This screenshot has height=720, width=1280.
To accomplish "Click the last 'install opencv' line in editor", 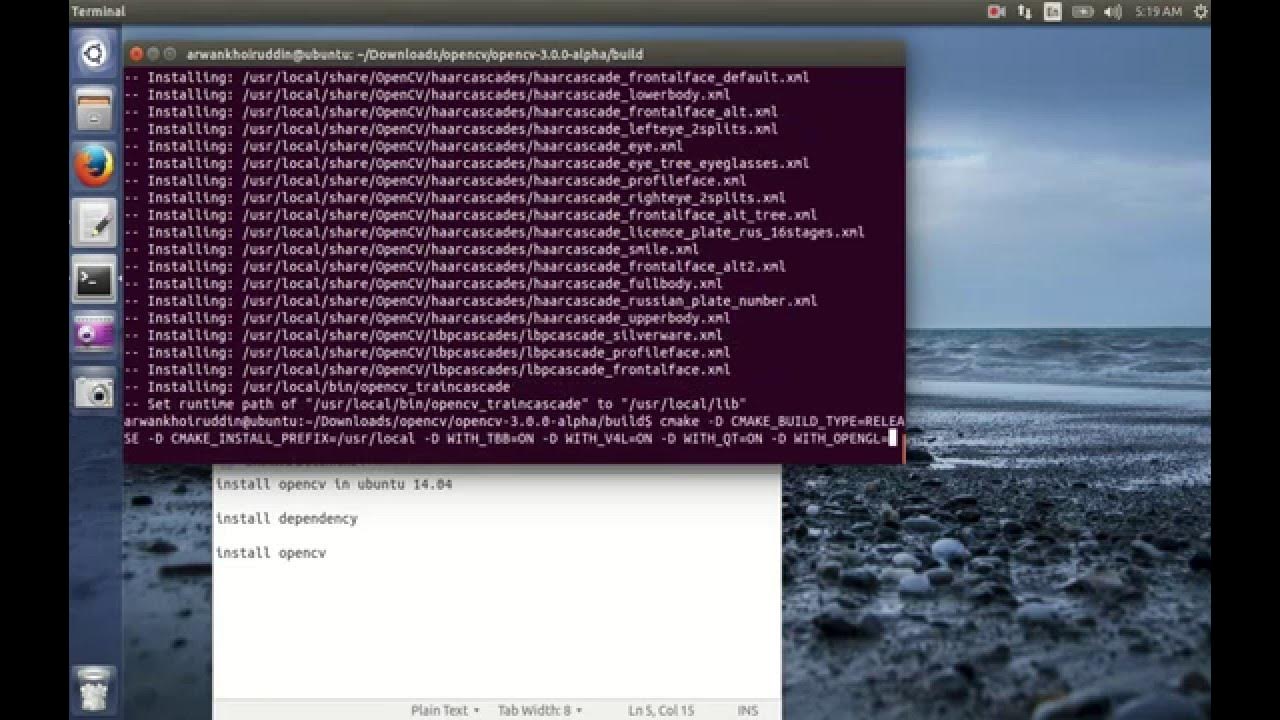I will click(x=271, y=552).
